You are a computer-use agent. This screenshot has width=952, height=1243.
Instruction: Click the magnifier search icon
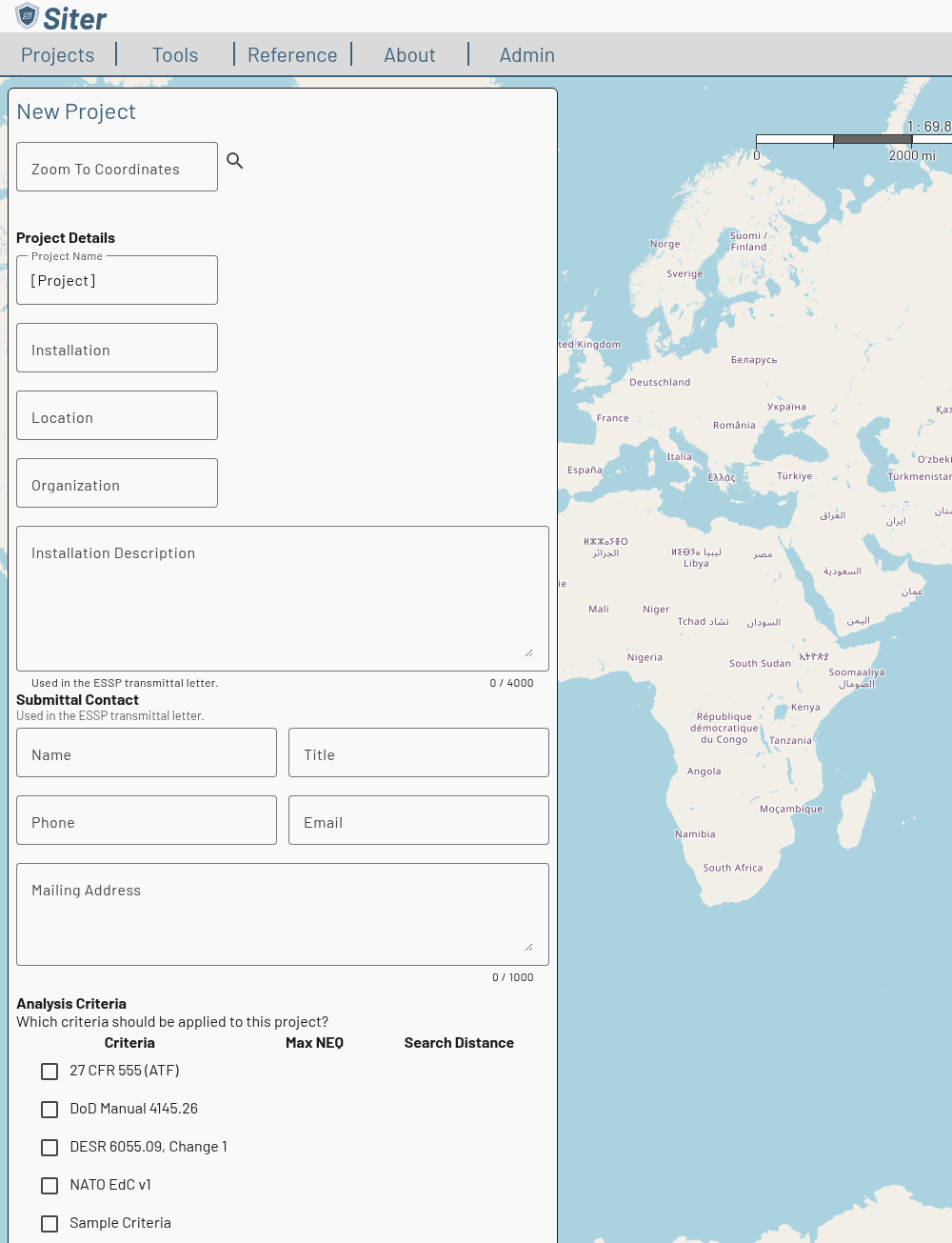tap(235, 161)
